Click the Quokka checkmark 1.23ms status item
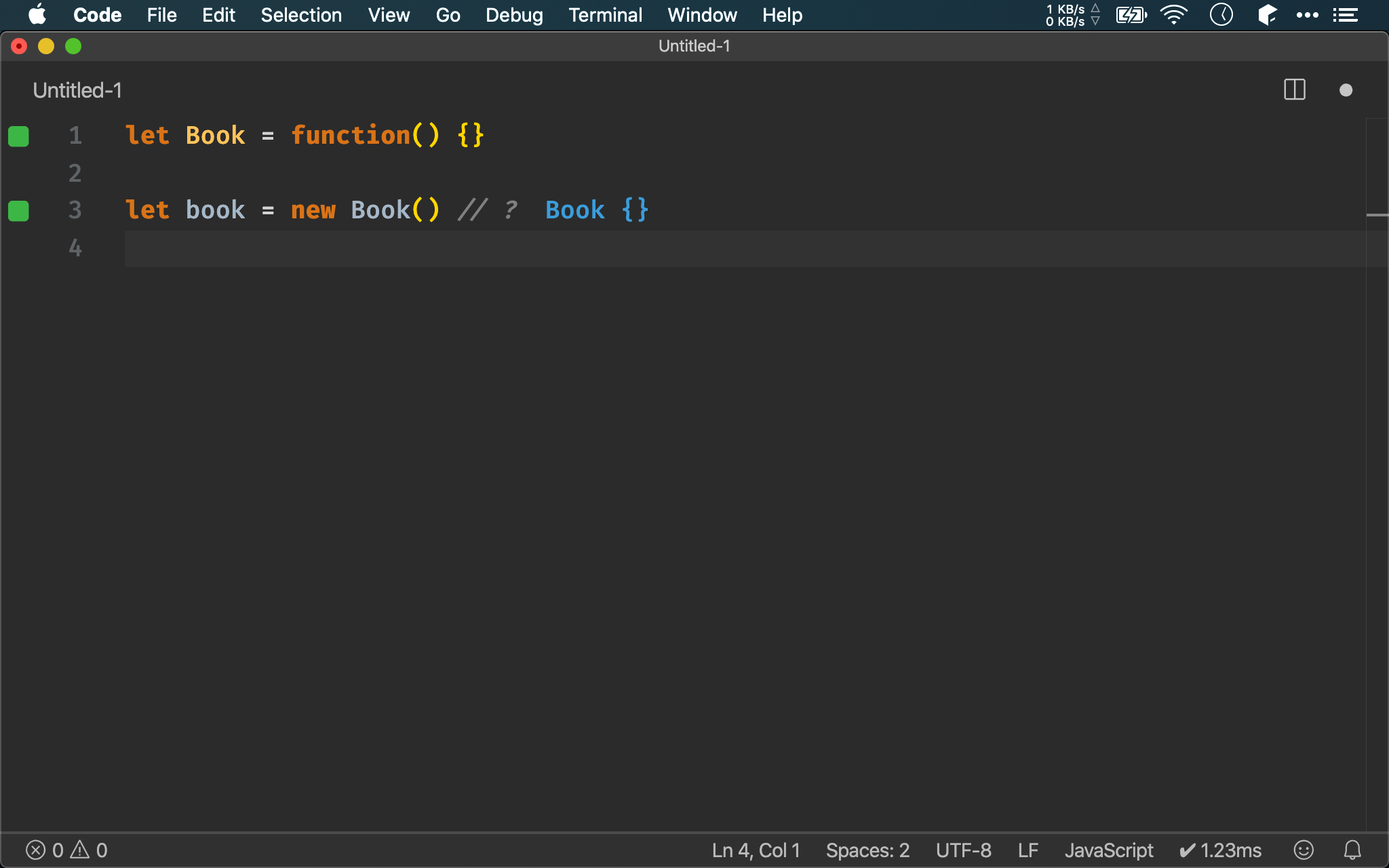Image resolution: width=1389 pixels, height=868 pixels. pyautogui.click(x=1221, y=850)
